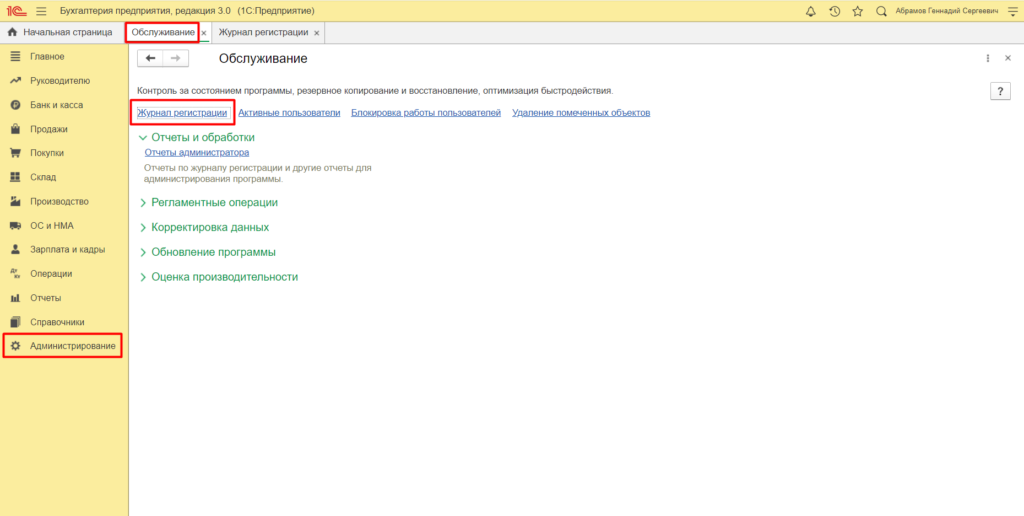Select Администрирование in the sidebar

(x=72, y=346)
